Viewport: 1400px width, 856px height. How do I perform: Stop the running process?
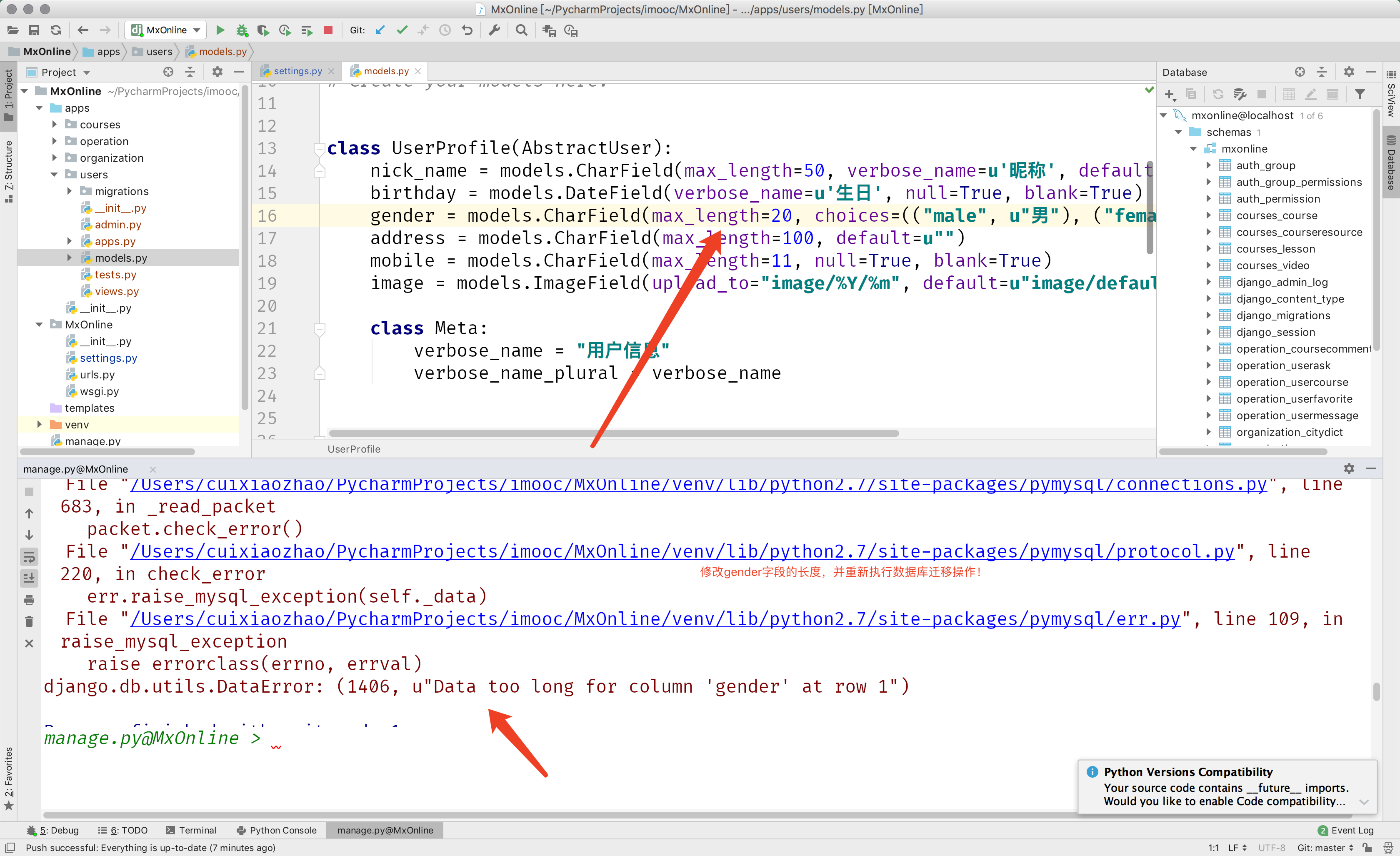[x=328, y=30]
